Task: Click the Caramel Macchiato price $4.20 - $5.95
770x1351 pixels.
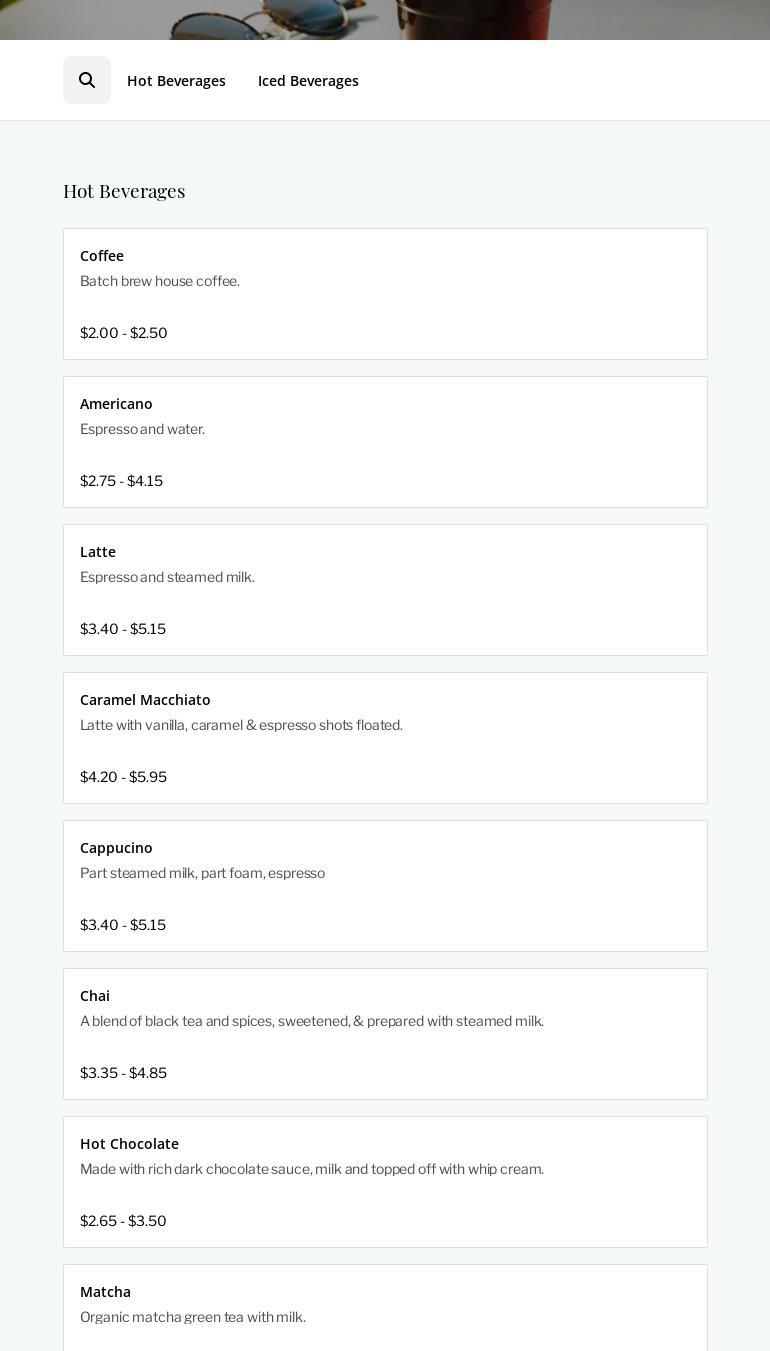Action: 123,777
